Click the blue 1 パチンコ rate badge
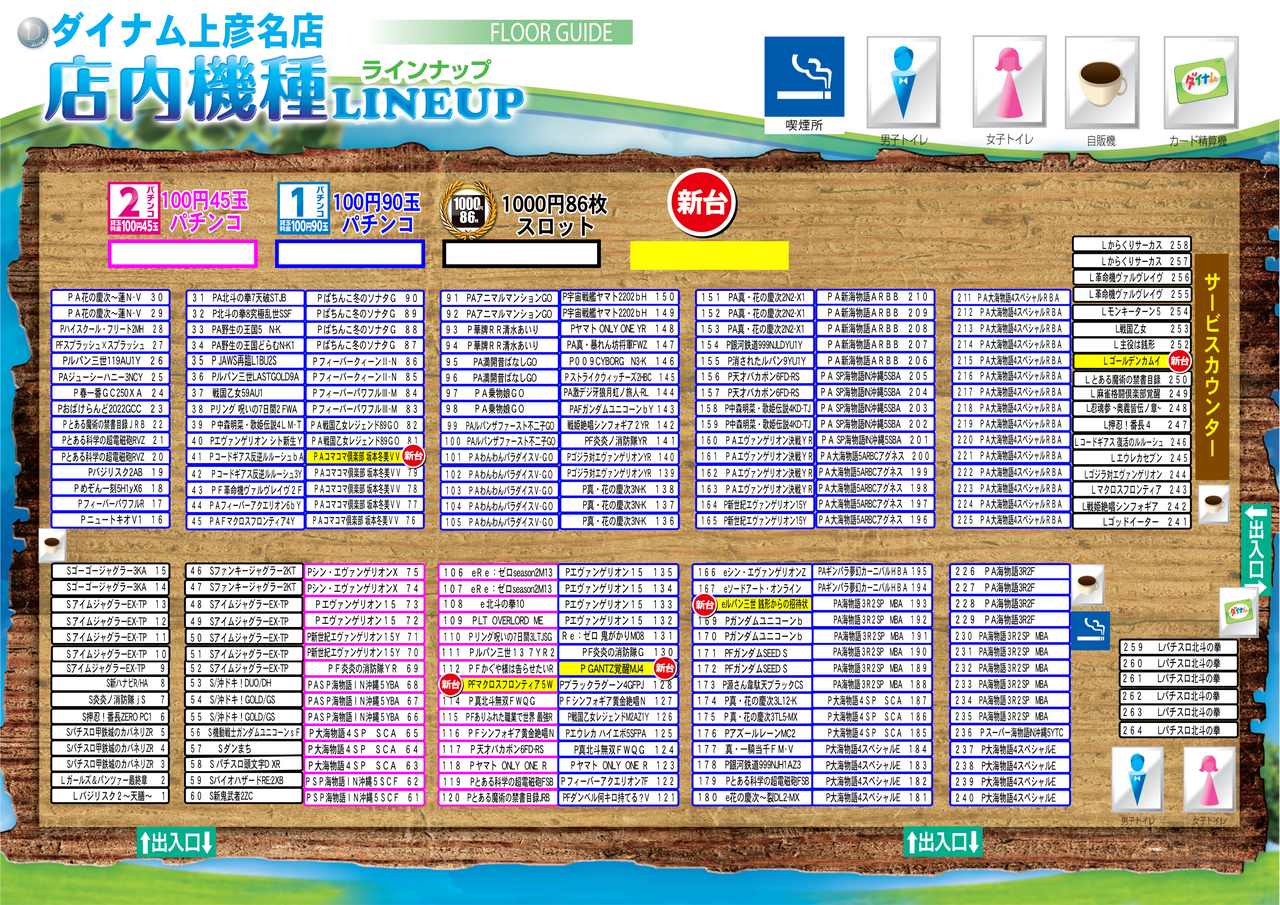The width and height of the screenshot is (1280, 905). (303, 208)
